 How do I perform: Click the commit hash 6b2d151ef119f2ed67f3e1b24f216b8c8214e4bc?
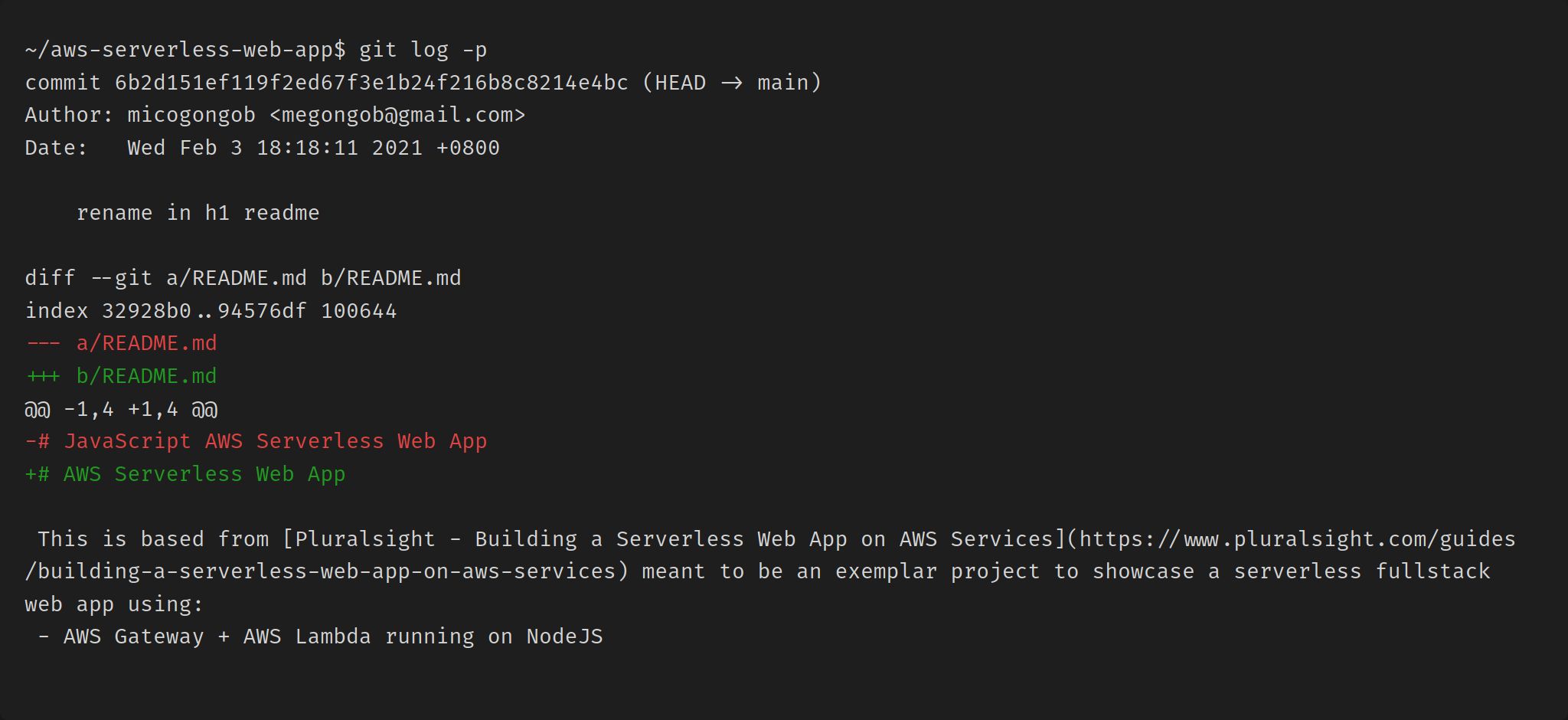coord(371,83)
